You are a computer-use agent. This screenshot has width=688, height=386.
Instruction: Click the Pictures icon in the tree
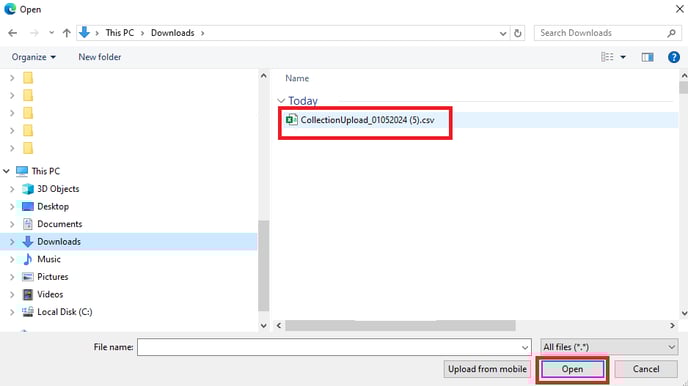[x=28, y=277]
